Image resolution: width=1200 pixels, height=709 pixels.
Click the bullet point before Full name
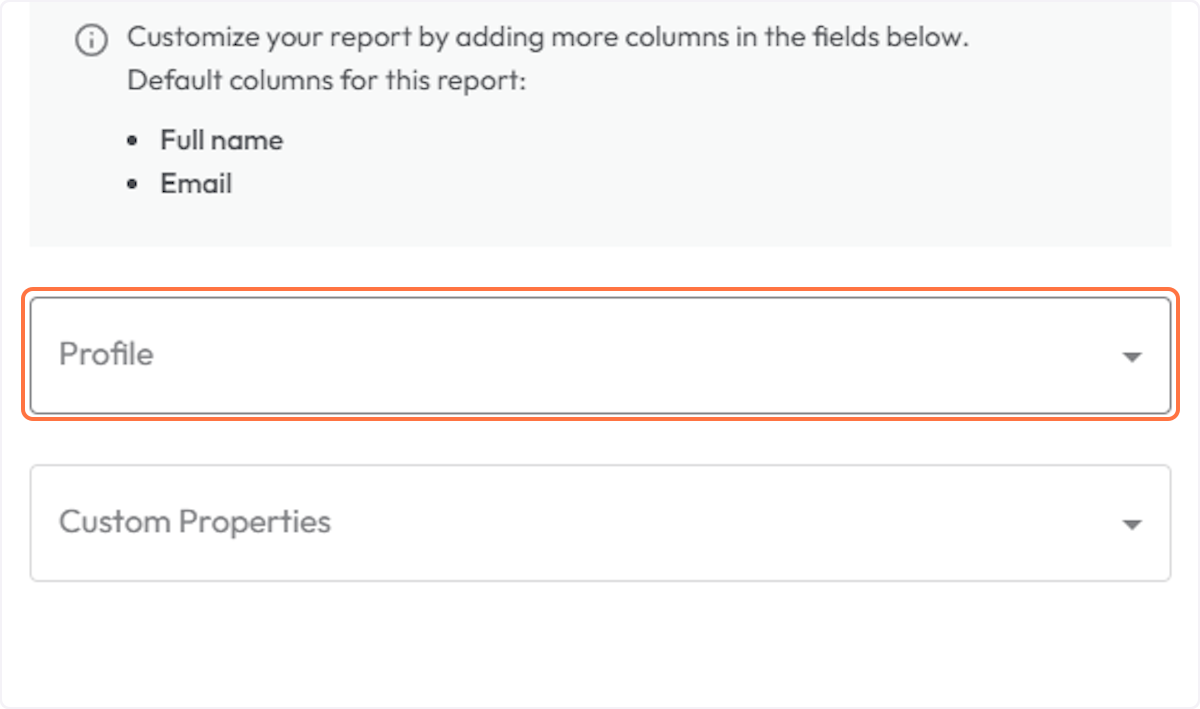(133, 141)
